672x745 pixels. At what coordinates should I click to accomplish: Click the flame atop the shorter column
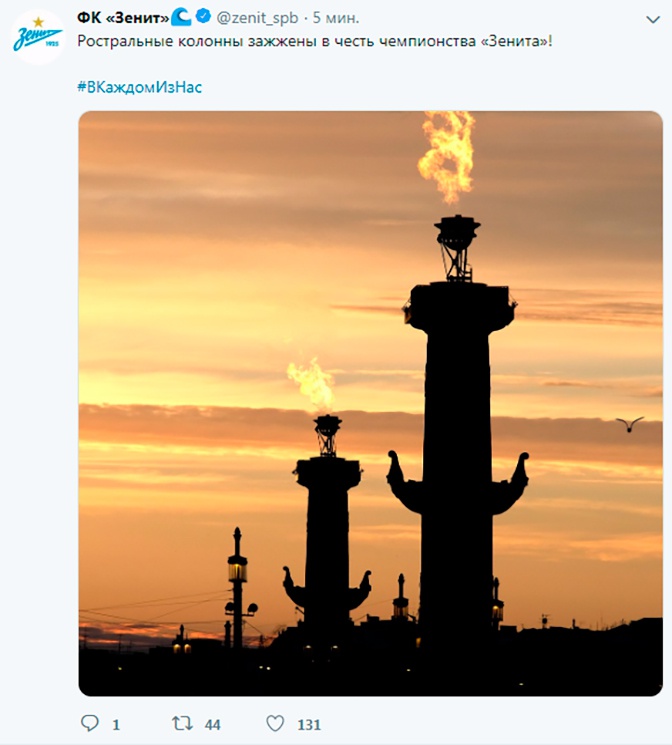(311, 386)
